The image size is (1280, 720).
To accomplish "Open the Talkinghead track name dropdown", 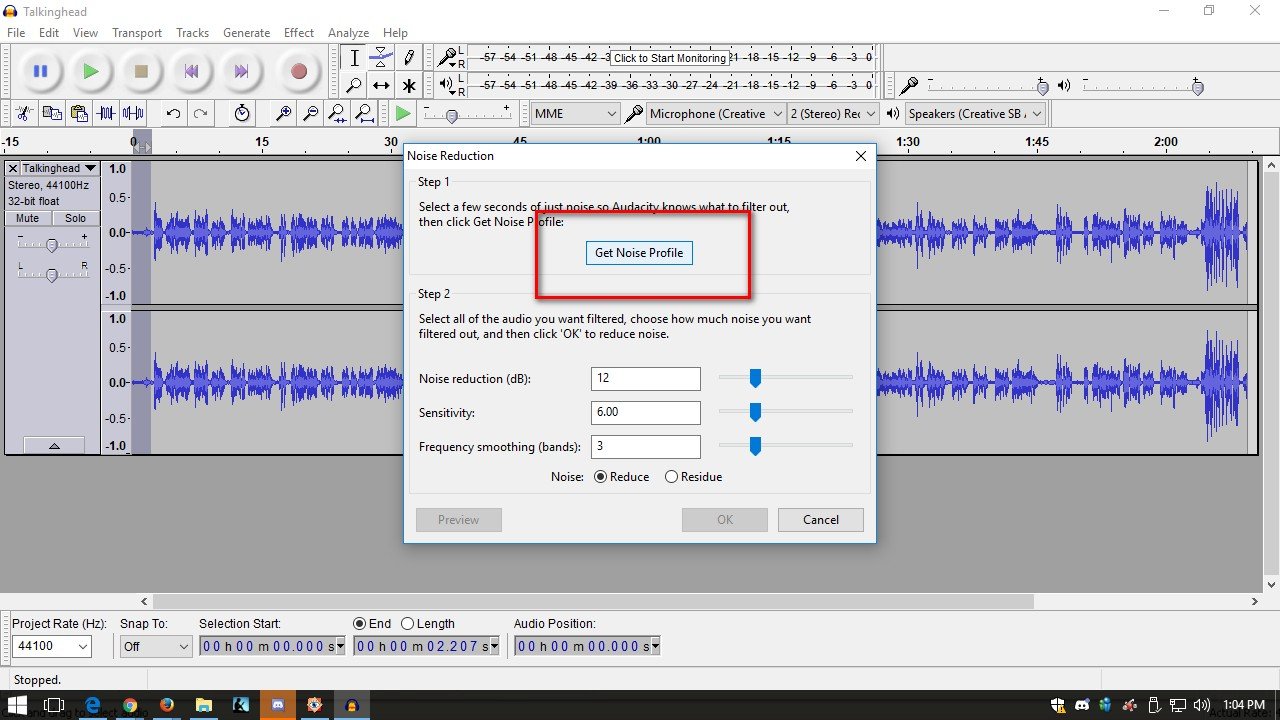I will [60, 168].
